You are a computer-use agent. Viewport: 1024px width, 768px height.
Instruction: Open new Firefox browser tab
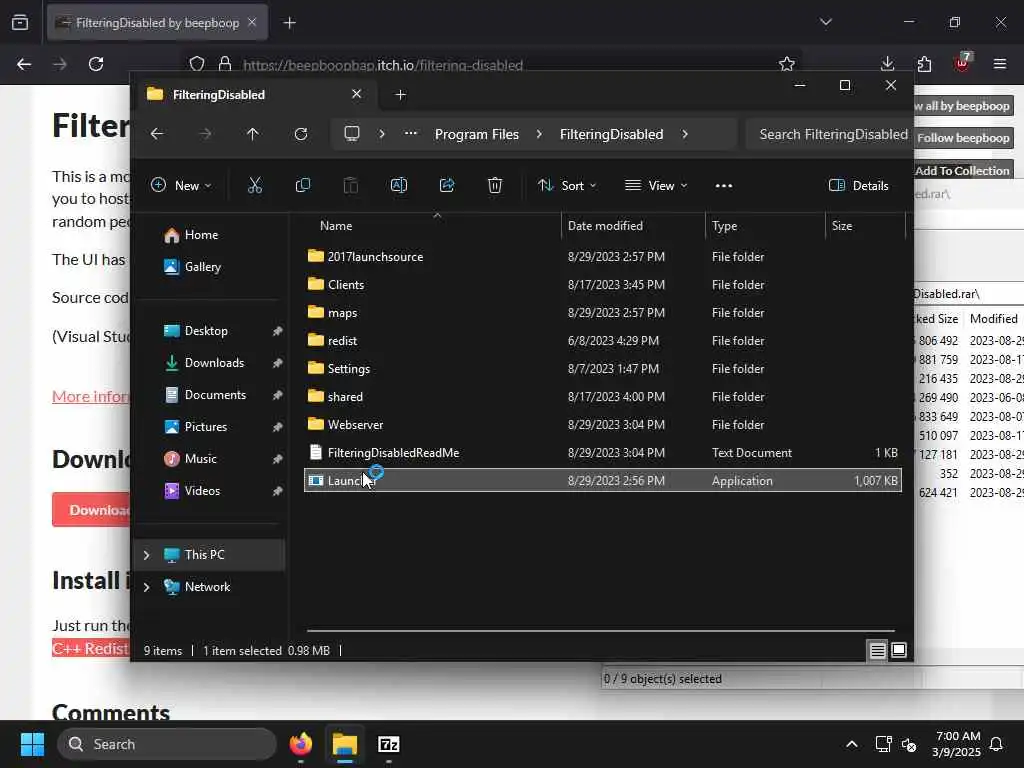pos(289,23)
